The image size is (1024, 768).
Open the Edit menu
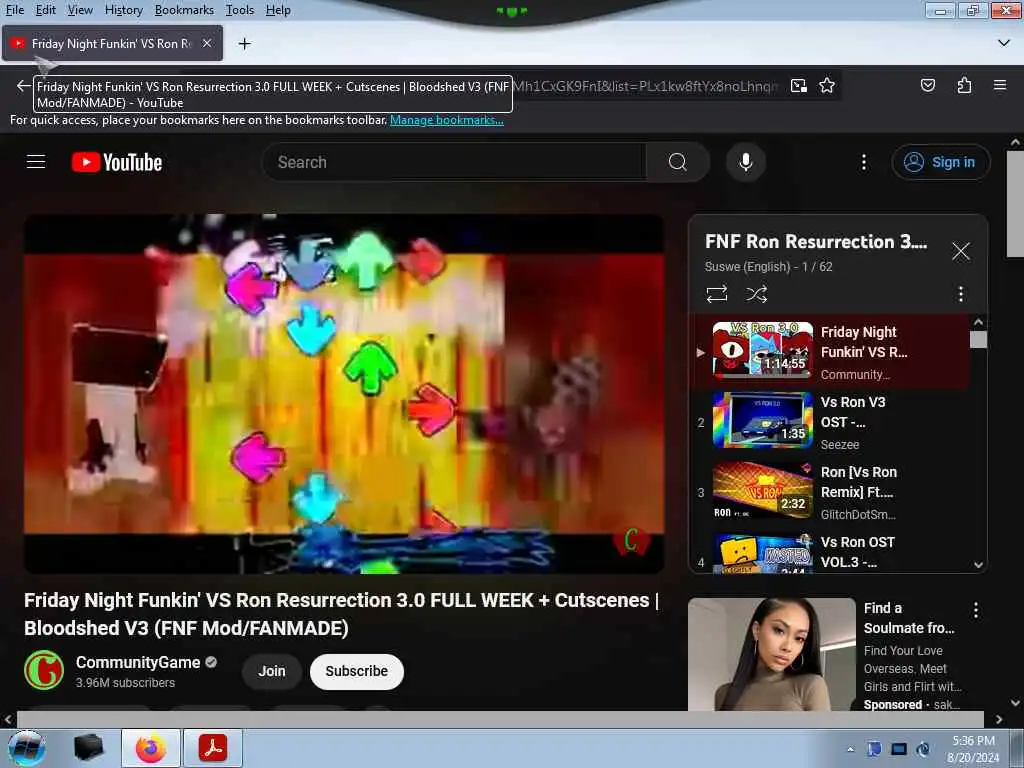[45, 10]
